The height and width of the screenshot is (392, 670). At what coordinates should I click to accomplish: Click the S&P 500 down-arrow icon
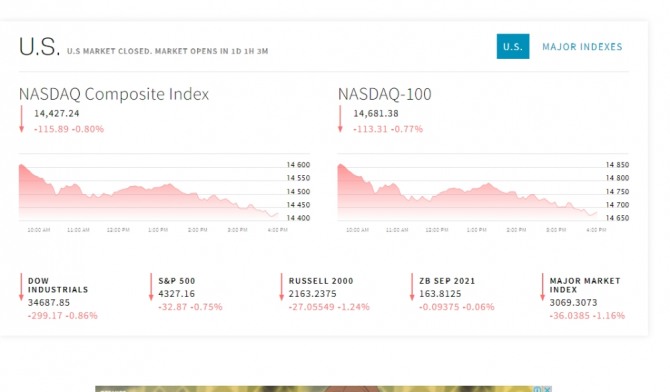151,287
